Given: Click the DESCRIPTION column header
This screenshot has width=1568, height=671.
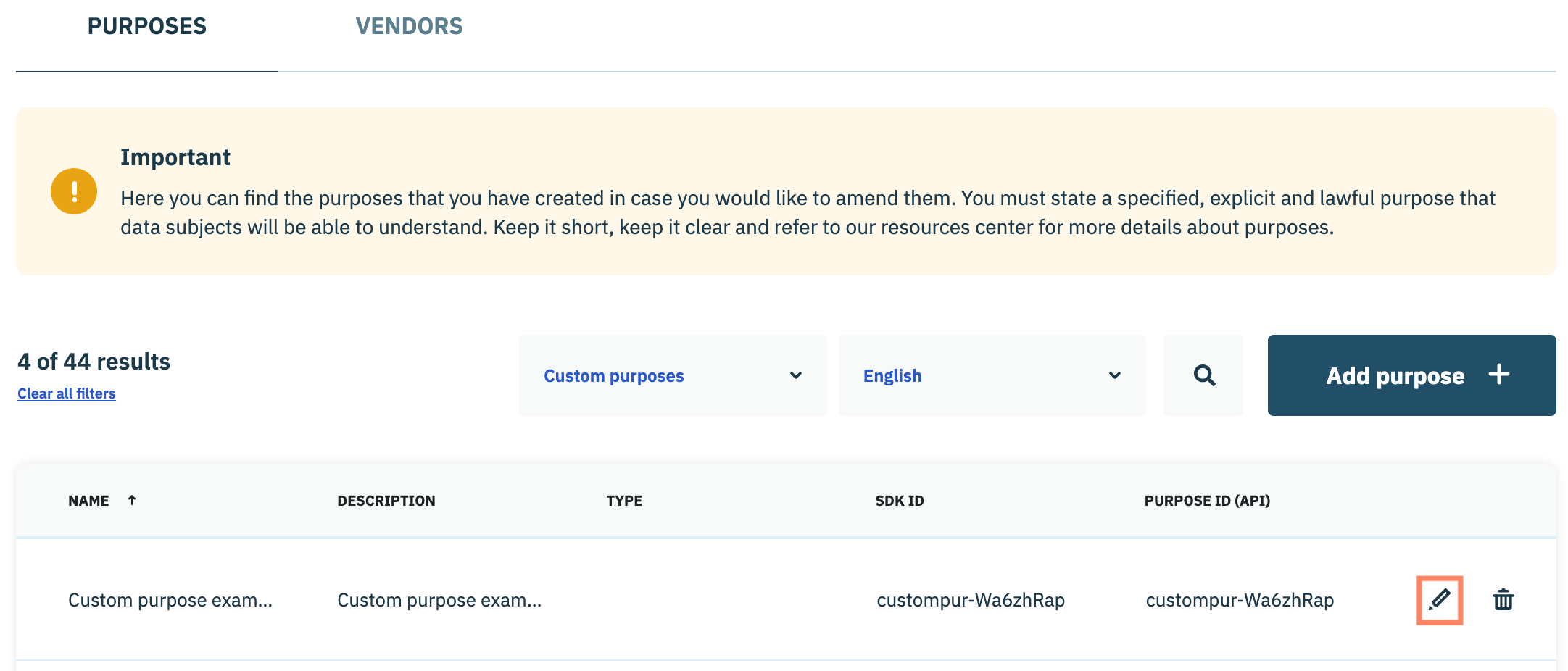Looking at the screenshot, I should click(386, 501).
